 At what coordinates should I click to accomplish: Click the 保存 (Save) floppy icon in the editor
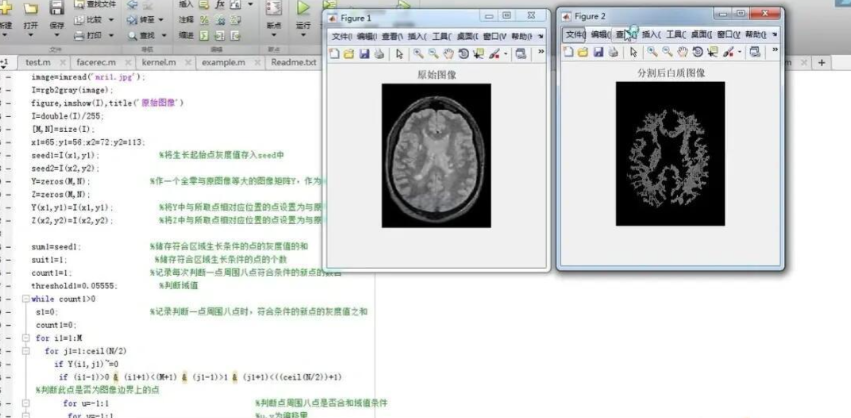(x=56, y=8)
